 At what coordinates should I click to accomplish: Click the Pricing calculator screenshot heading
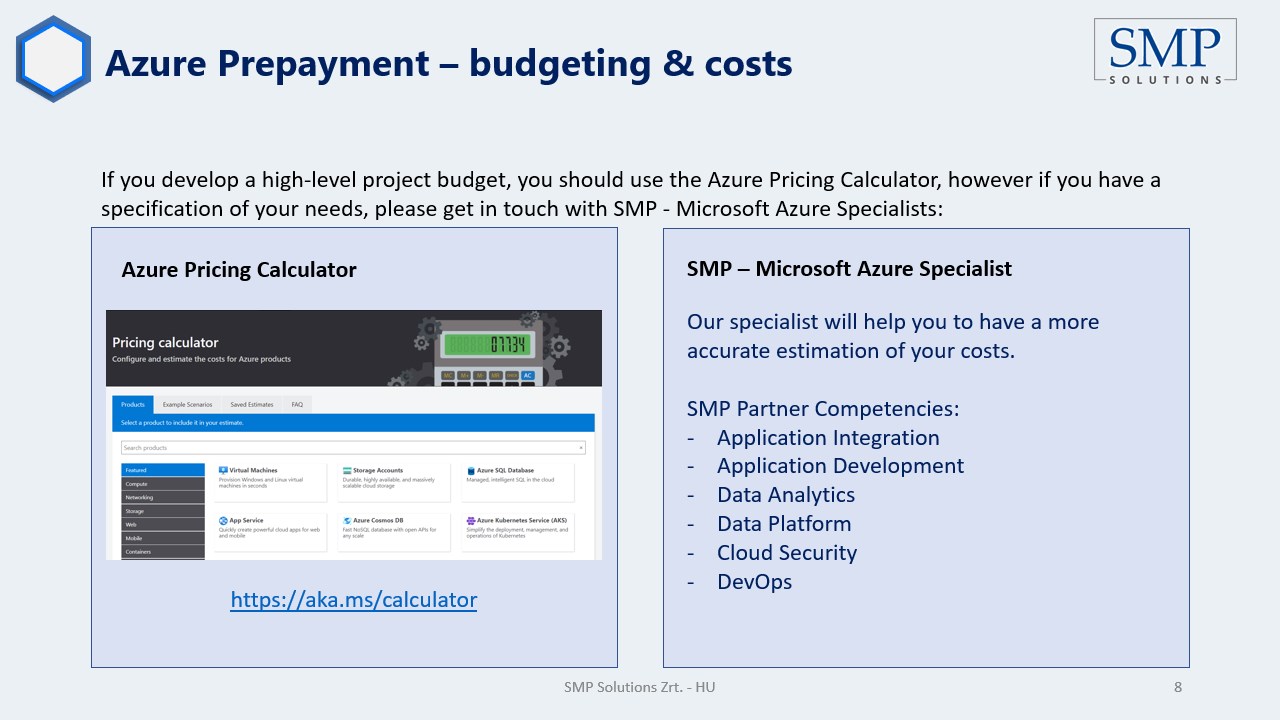[165, 343]
